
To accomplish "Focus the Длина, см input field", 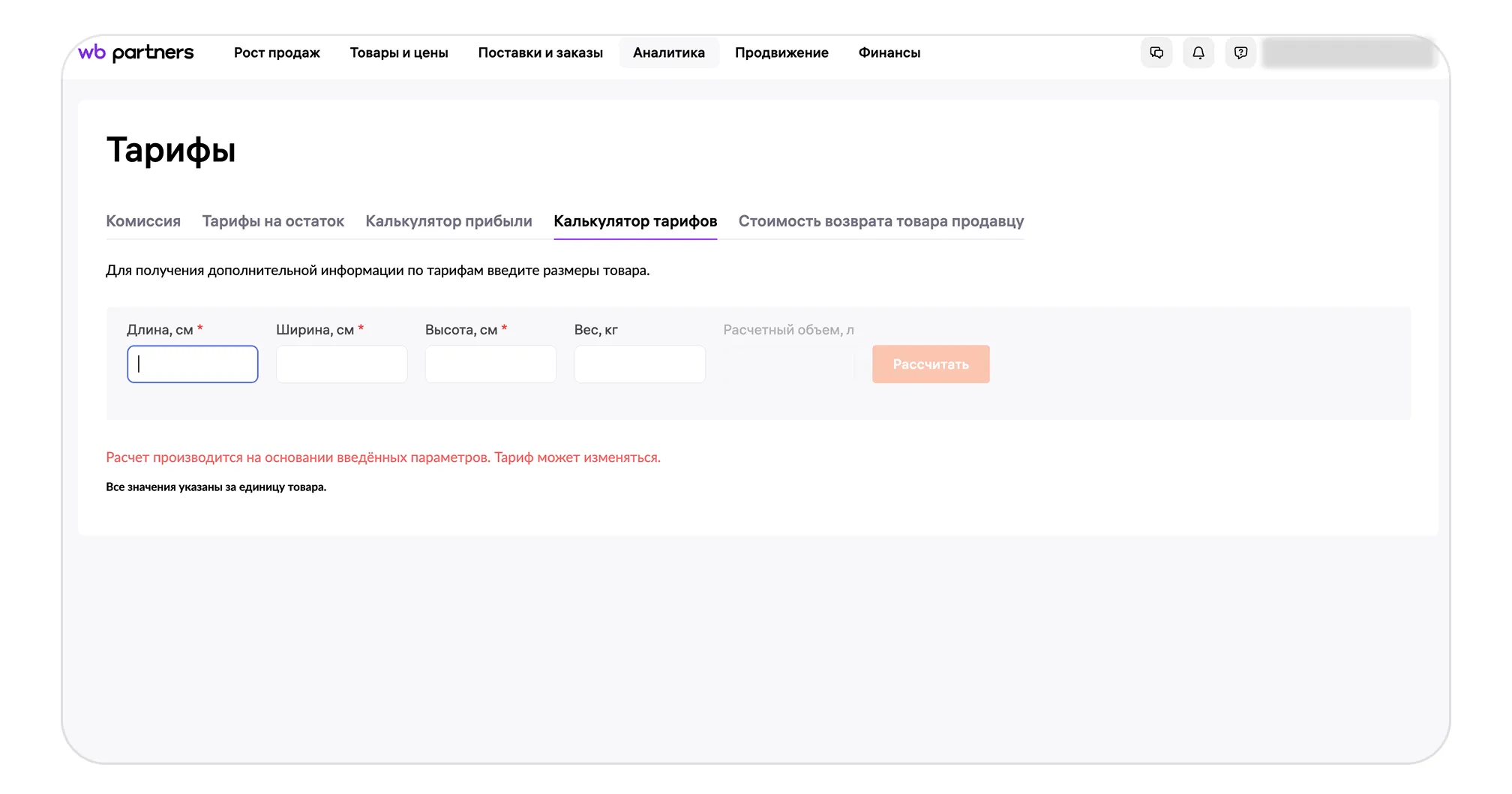I will 193,364.
